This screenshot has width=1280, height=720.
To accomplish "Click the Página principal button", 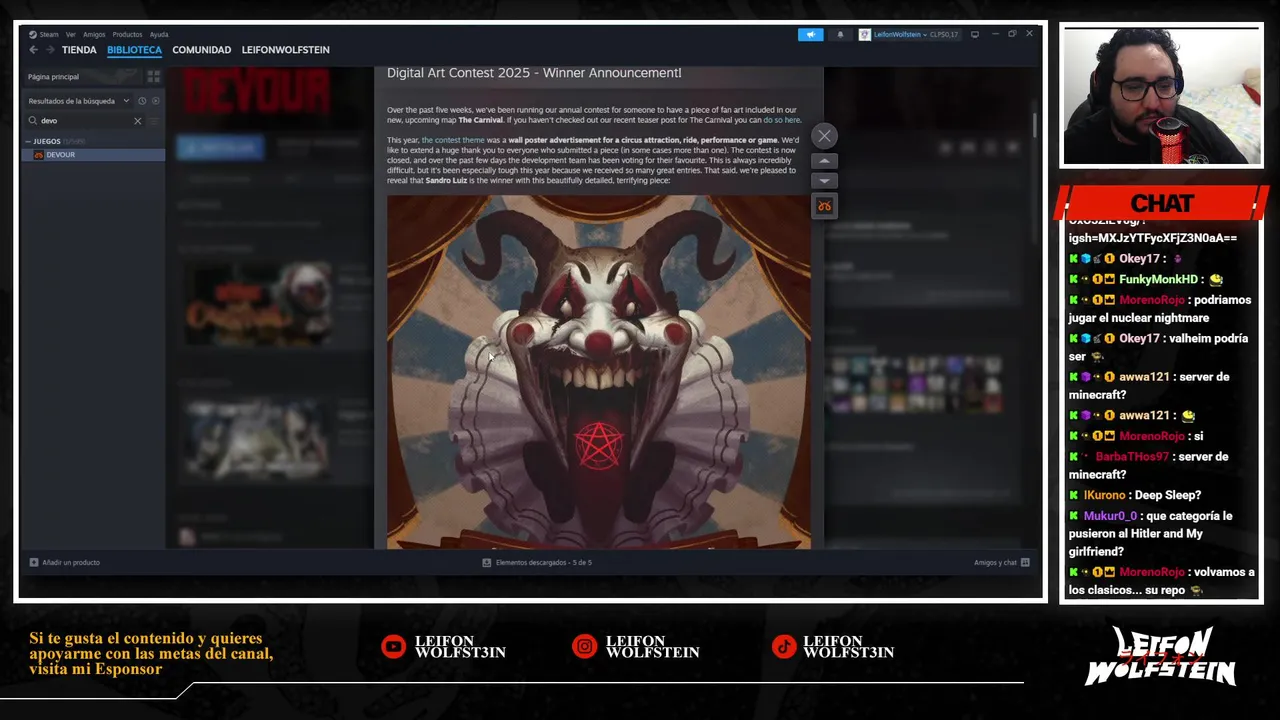I will pos(82,77).
